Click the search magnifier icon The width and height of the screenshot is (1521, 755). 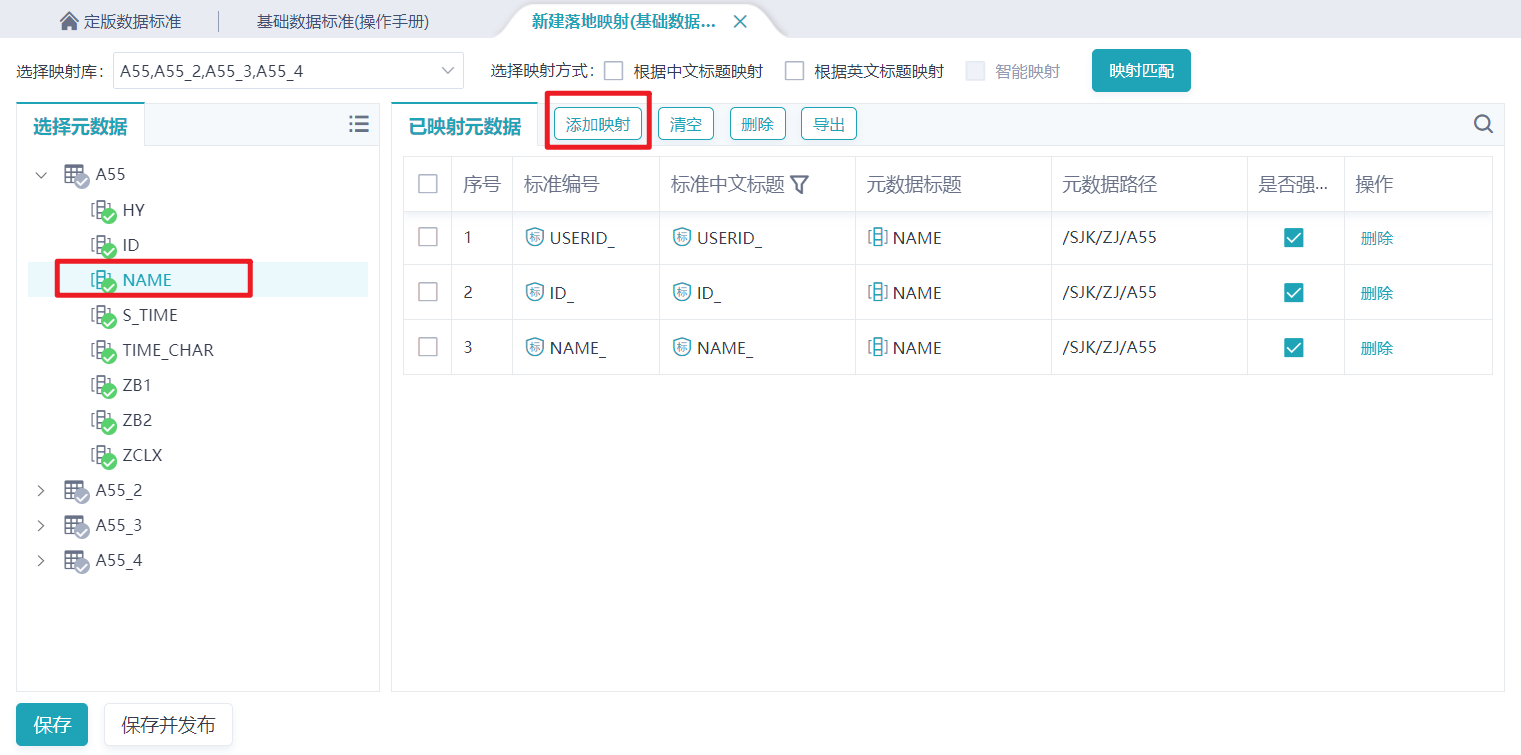coord(1483,124)
